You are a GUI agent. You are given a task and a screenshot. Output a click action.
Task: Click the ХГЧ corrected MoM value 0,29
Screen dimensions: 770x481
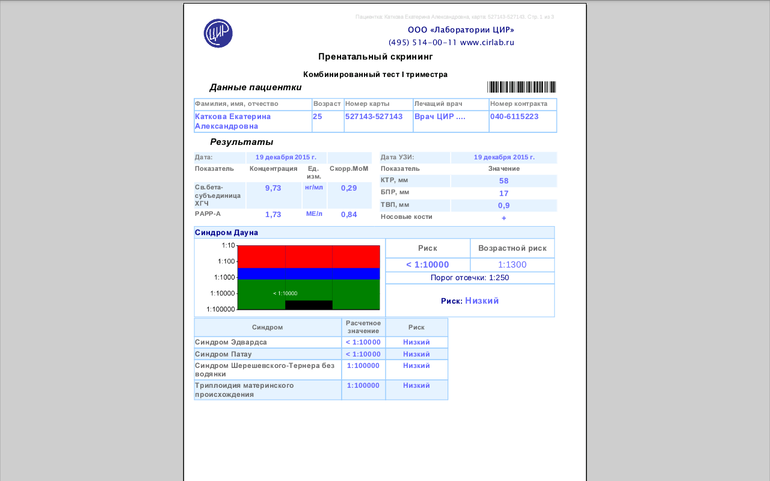tap(349, 188)
